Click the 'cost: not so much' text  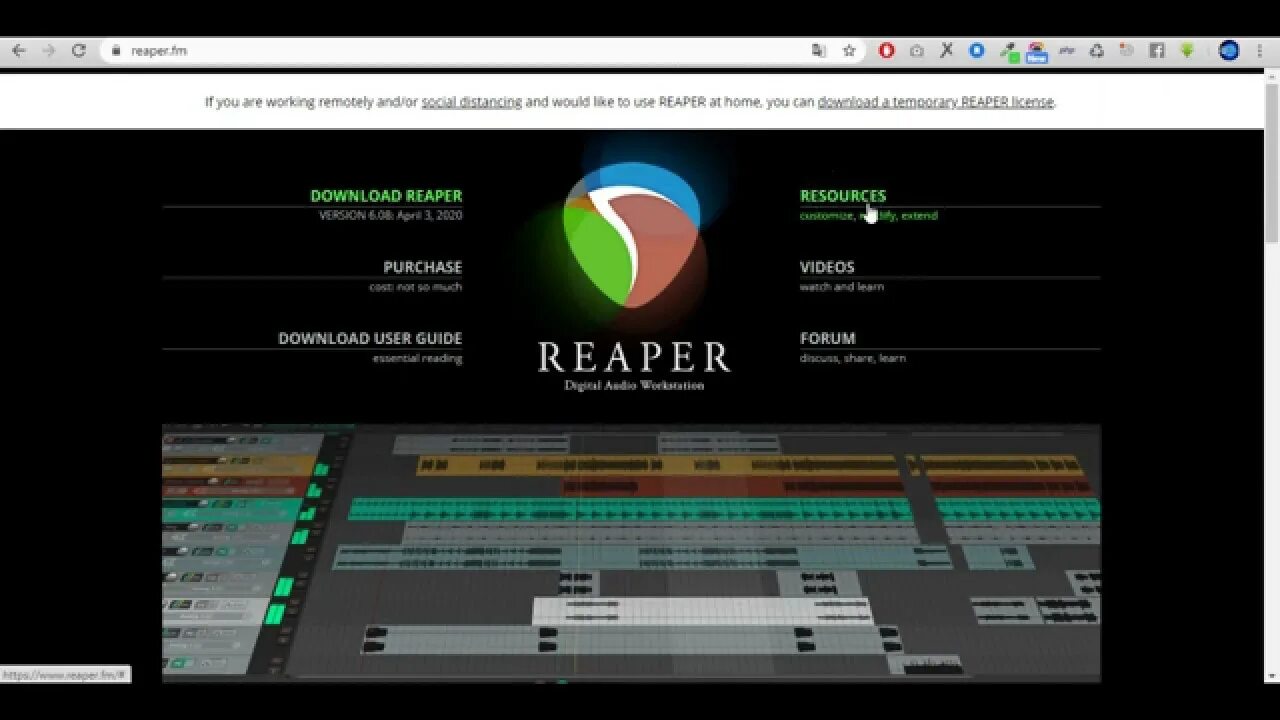(416, 287)
